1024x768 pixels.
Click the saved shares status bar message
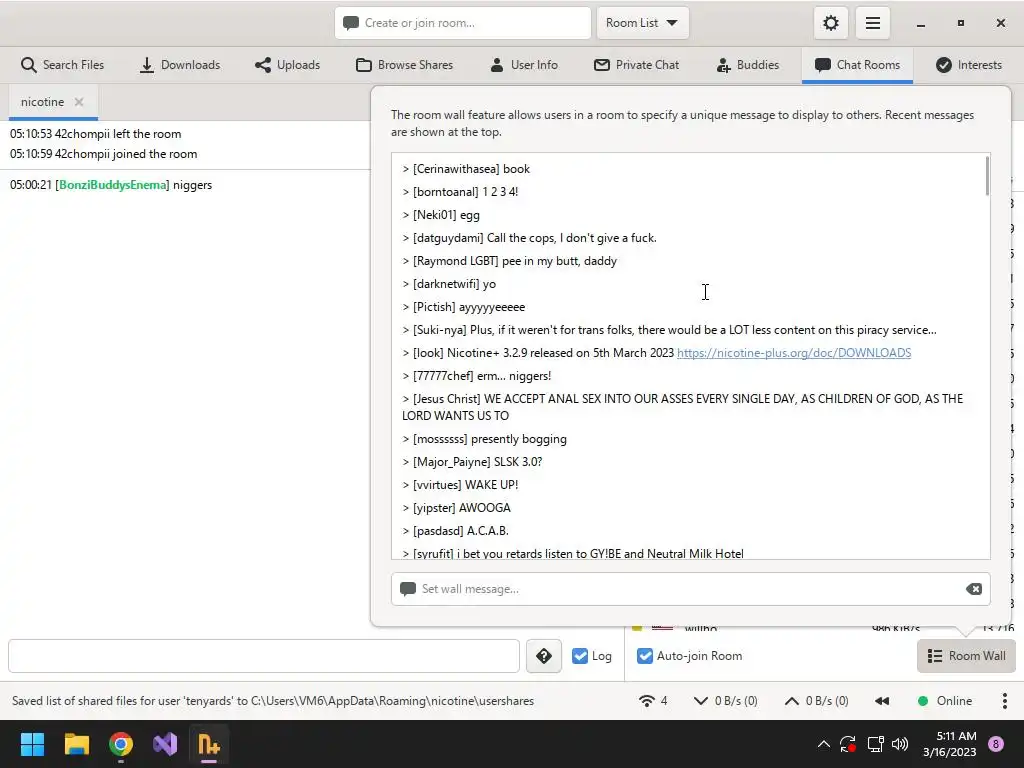click(x=273, y=701)
